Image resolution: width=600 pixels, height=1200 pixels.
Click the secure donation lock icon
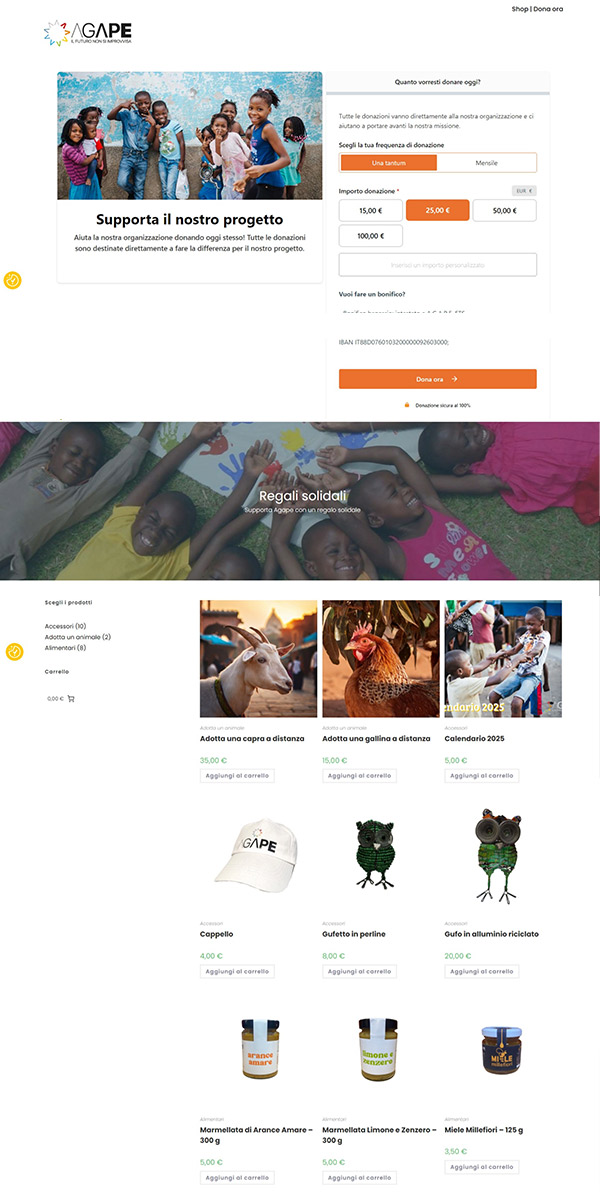[x=407, y=405]
